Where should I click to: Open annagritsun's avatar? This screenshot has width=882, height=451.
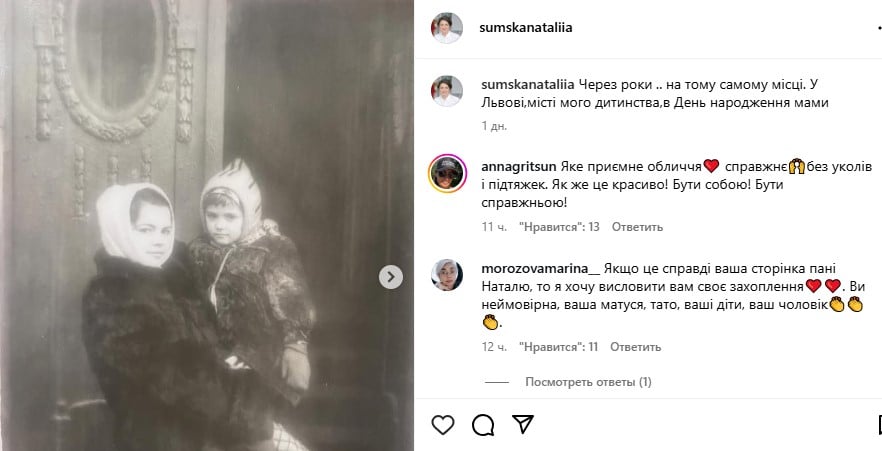pos(447,173)
